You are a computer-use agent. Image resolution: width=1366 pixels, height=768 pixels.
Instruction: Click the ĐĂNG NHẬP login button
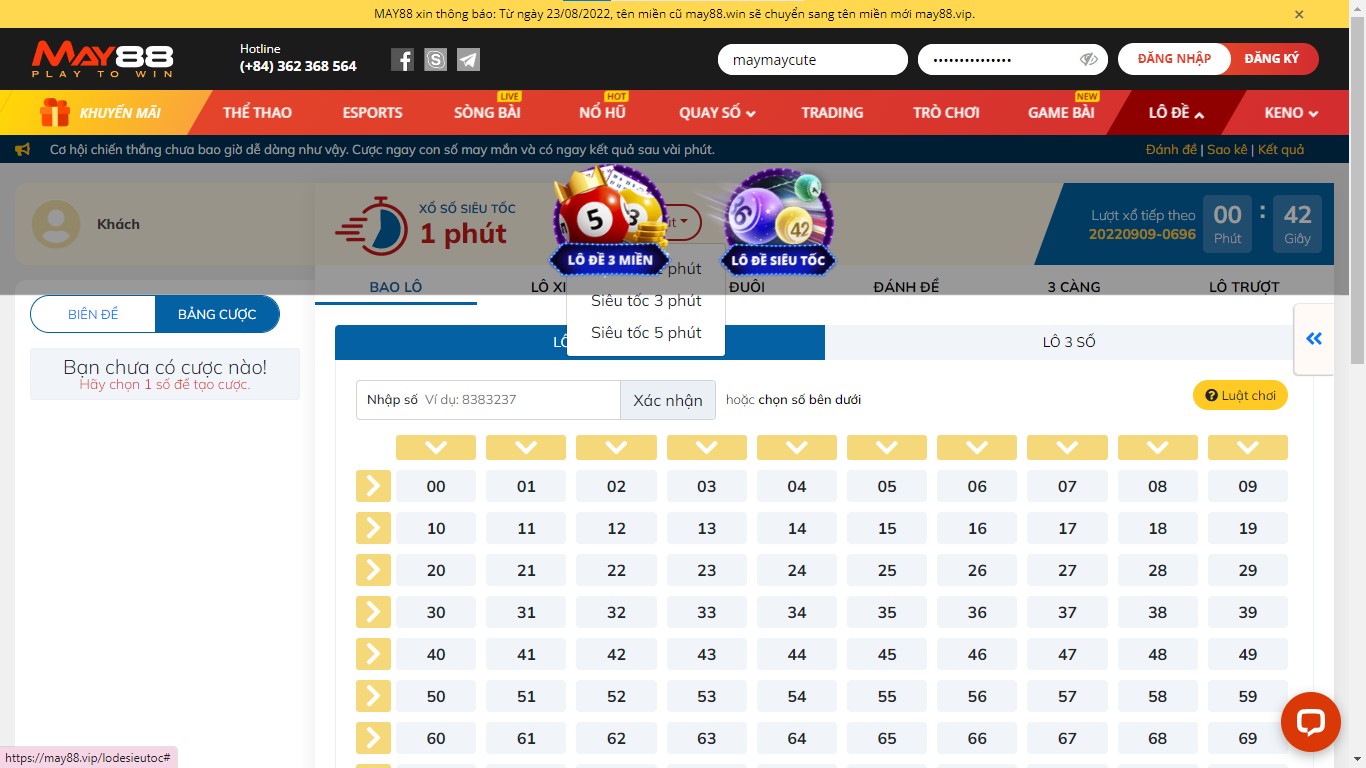[x=1174, y=59]
